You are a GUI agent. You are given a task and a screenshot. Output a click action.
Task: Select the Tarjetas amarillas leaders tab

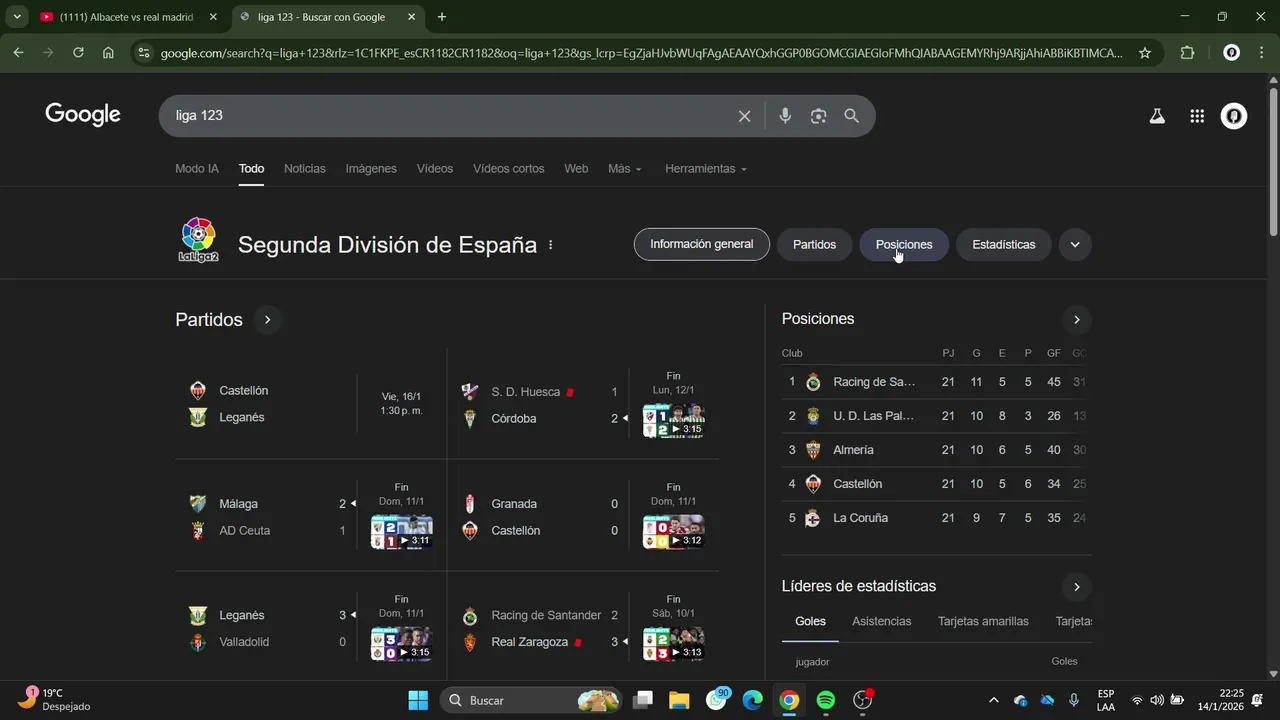click(x=983, y=622)
